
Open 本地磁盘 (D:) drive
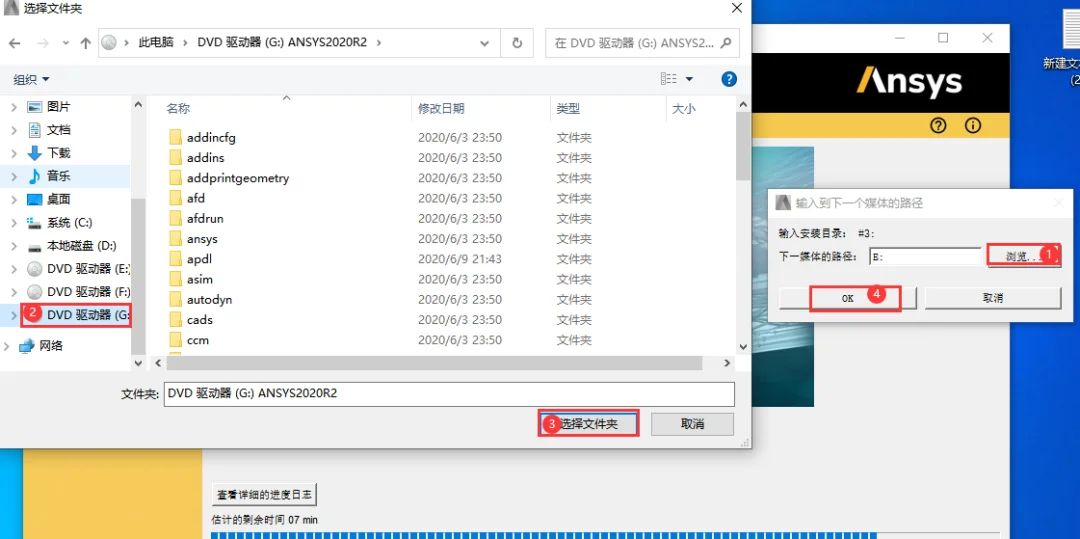81,246
